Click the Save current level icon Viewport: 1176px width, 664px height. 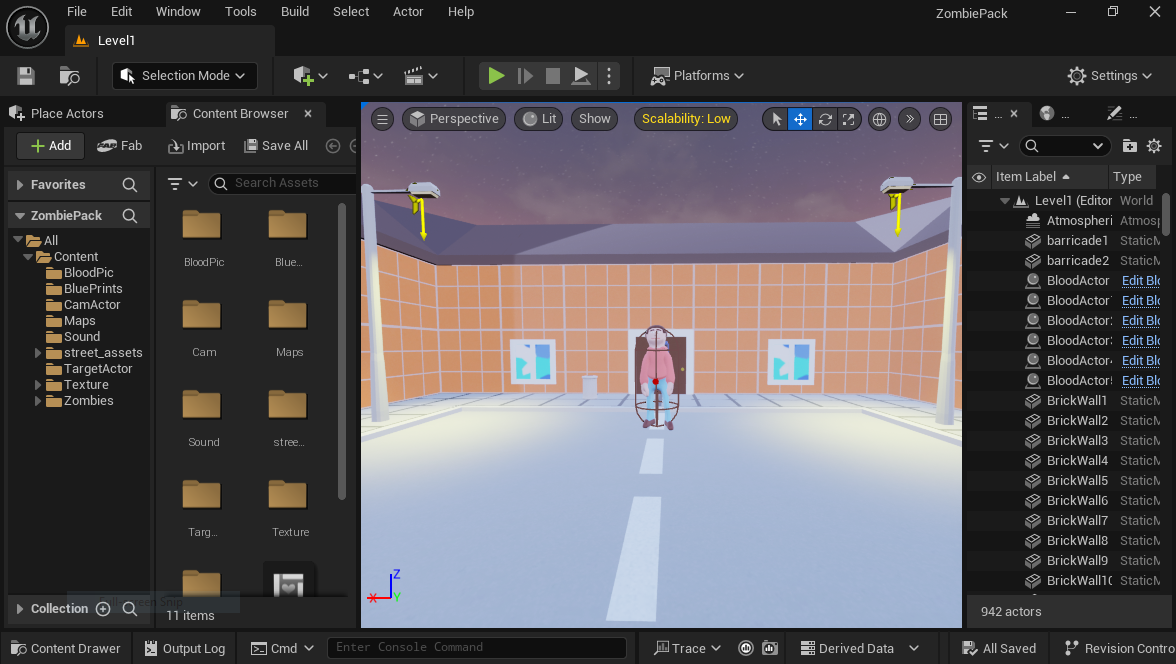[x=26, y=76]
